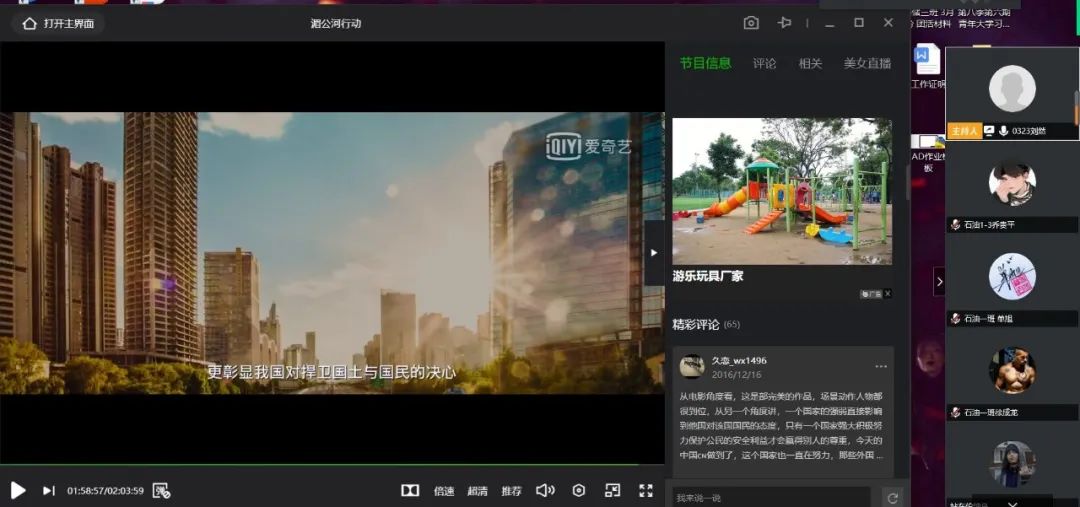Open the 超清 video quality menu
This screenshot has width=1080, height=507.
coord(478,491)
